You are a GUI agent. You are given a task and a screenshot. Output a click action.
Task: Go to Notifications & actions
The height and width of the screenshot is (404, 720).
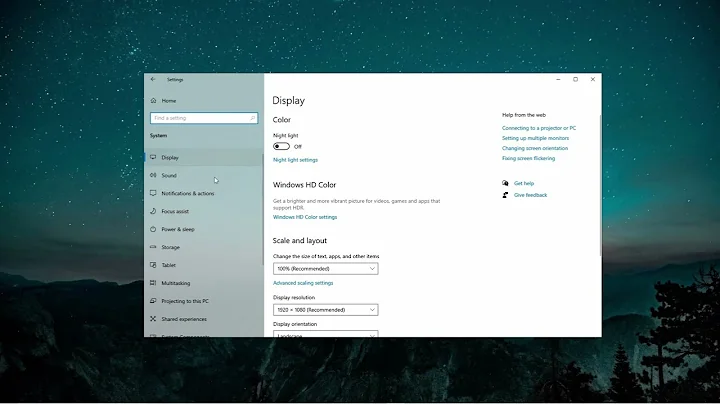coord(204,193)
